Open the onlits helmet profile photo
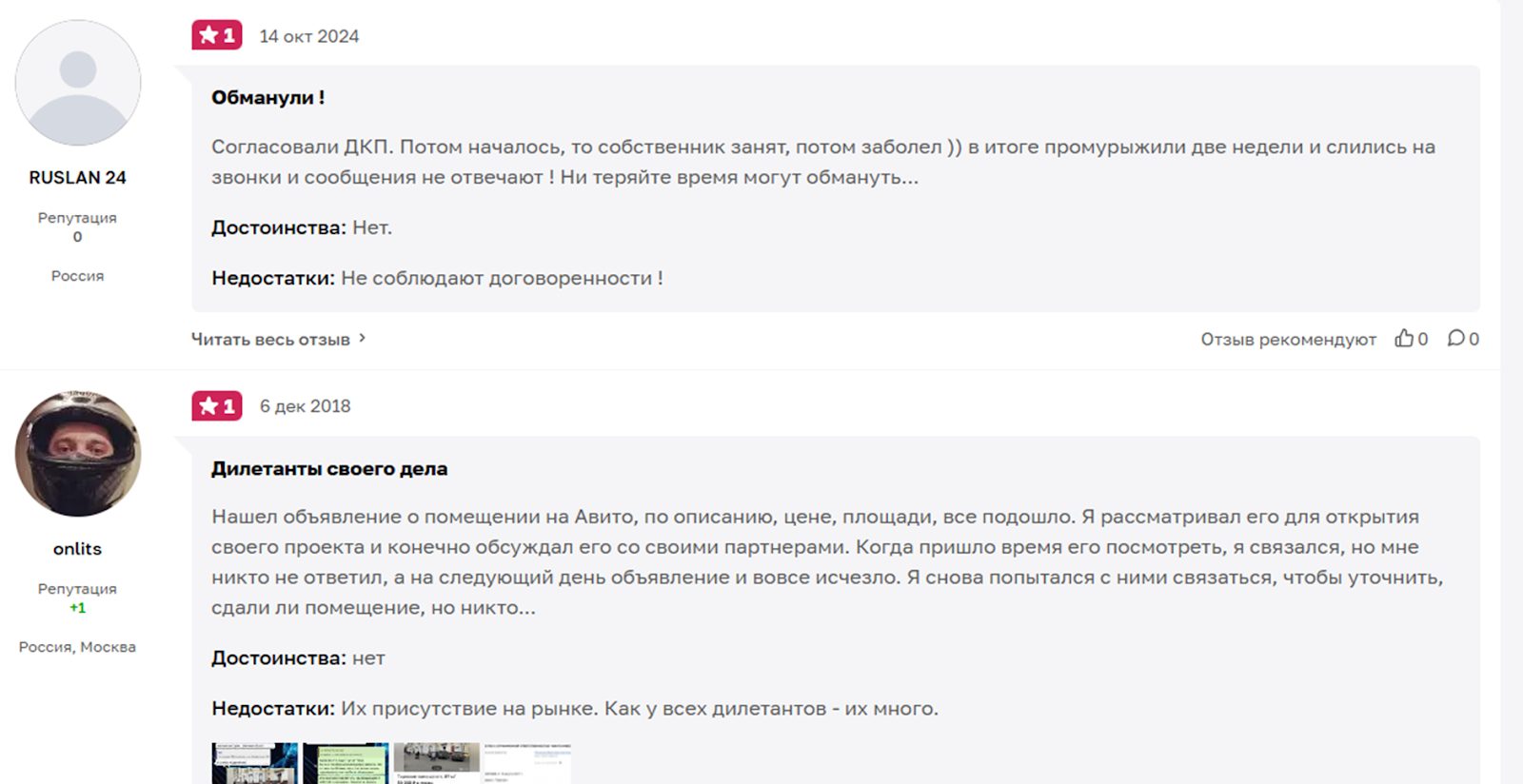Viewport: 1523px width, 784px height. click(78, 454)
